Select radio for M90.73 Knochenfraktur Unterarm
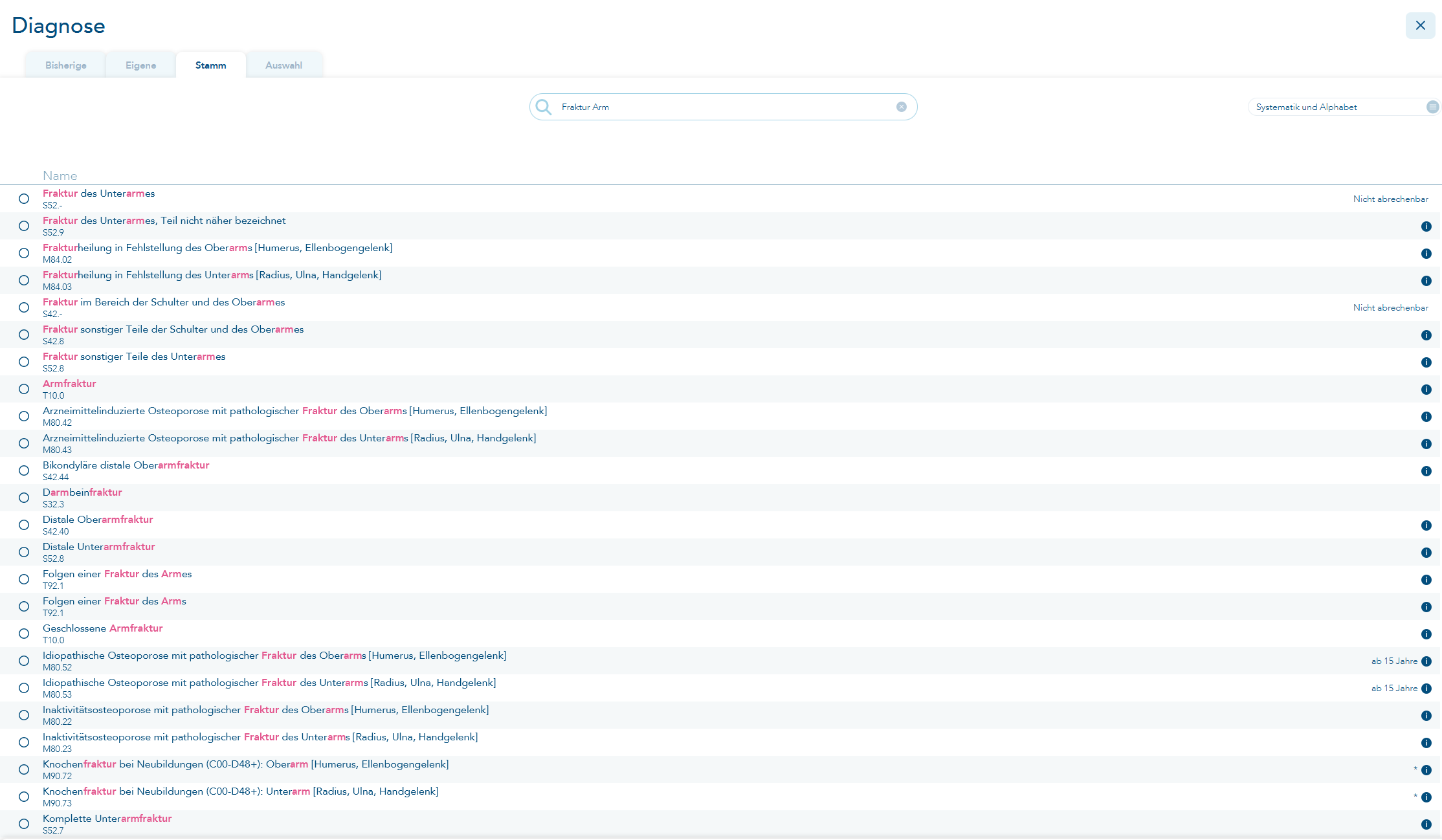This screenshot has width=1442, height=840. point(24,797)
